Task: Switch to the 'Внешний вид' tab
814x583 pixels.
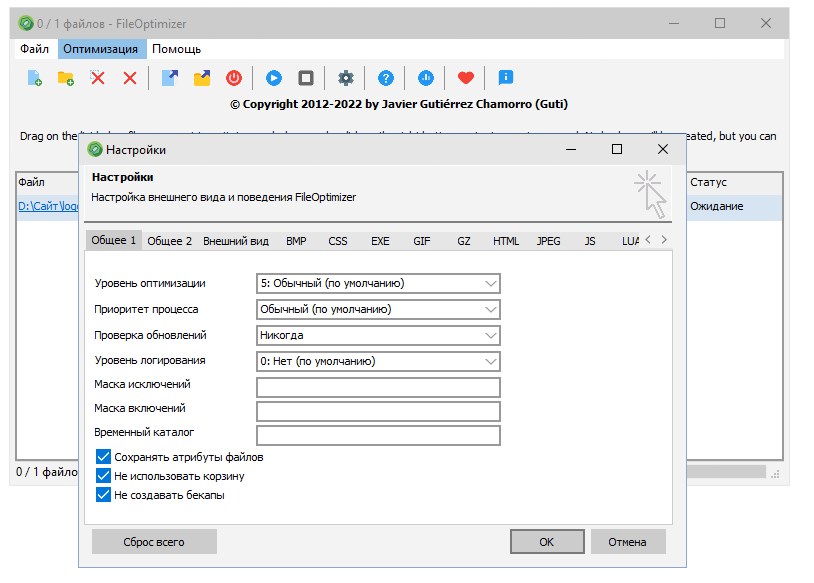Action: pyautogui.click(x=236, y=241)
